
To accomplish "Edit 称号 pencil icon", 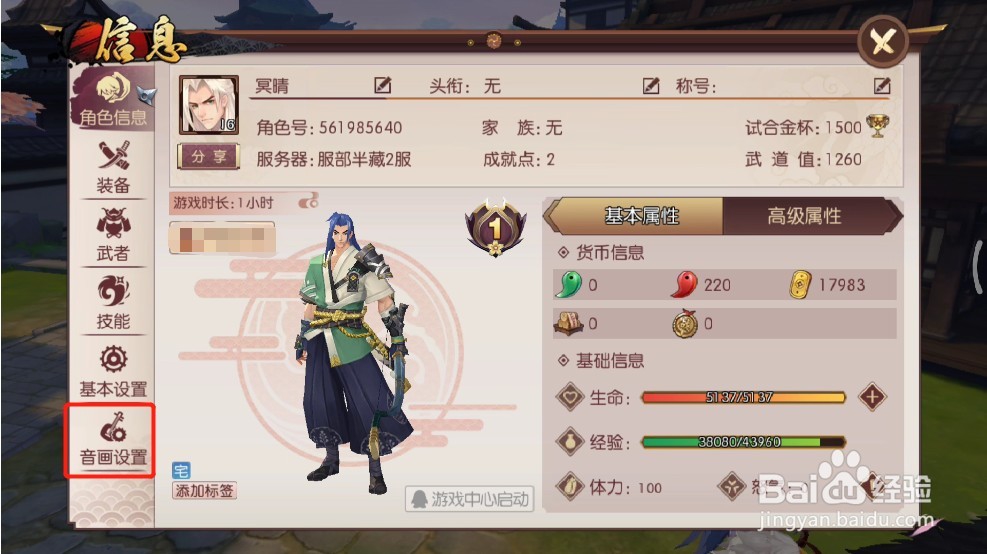I will (882, 86).
